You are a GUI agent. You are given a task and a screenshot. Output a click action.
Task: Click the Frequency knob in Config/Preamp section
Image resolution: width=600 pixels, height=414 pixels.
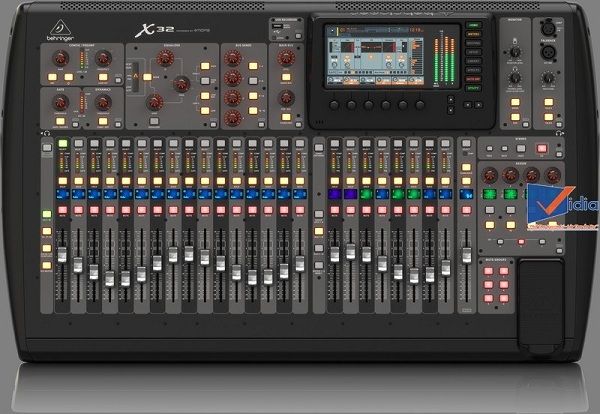click(x=103, y=59)
